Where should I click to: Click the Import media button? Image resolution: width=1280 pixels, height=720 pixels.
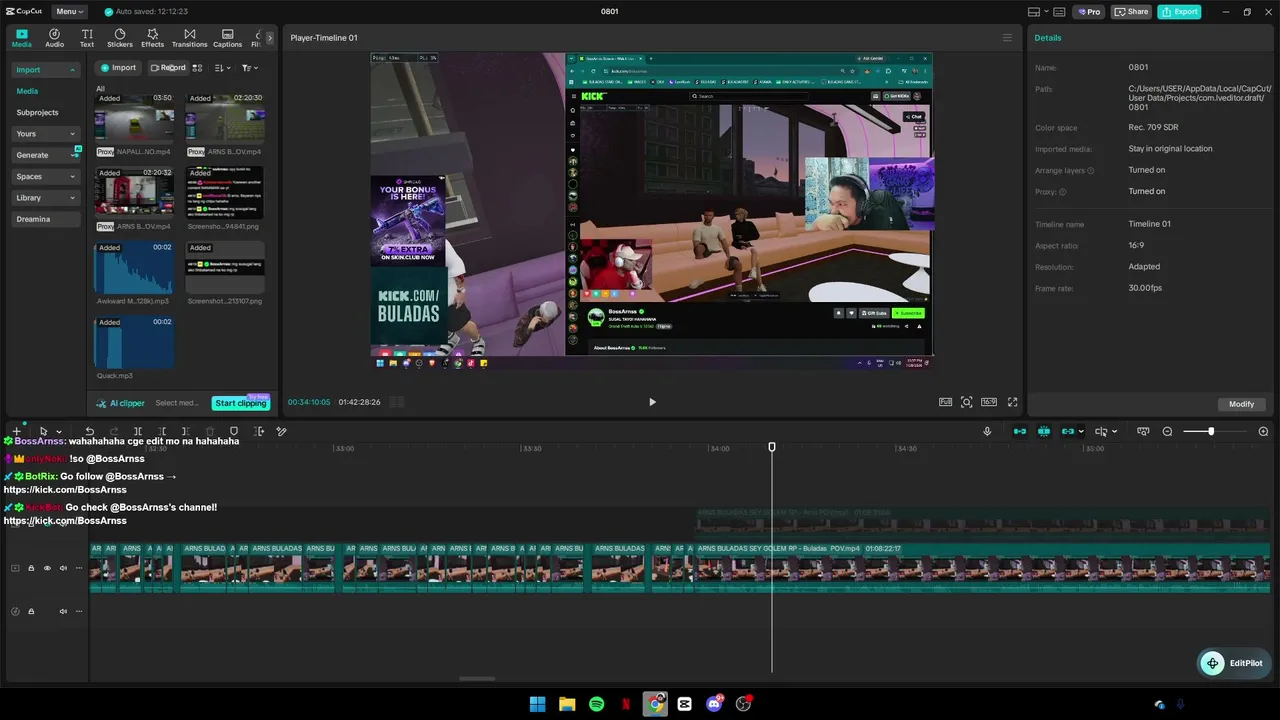118,68
